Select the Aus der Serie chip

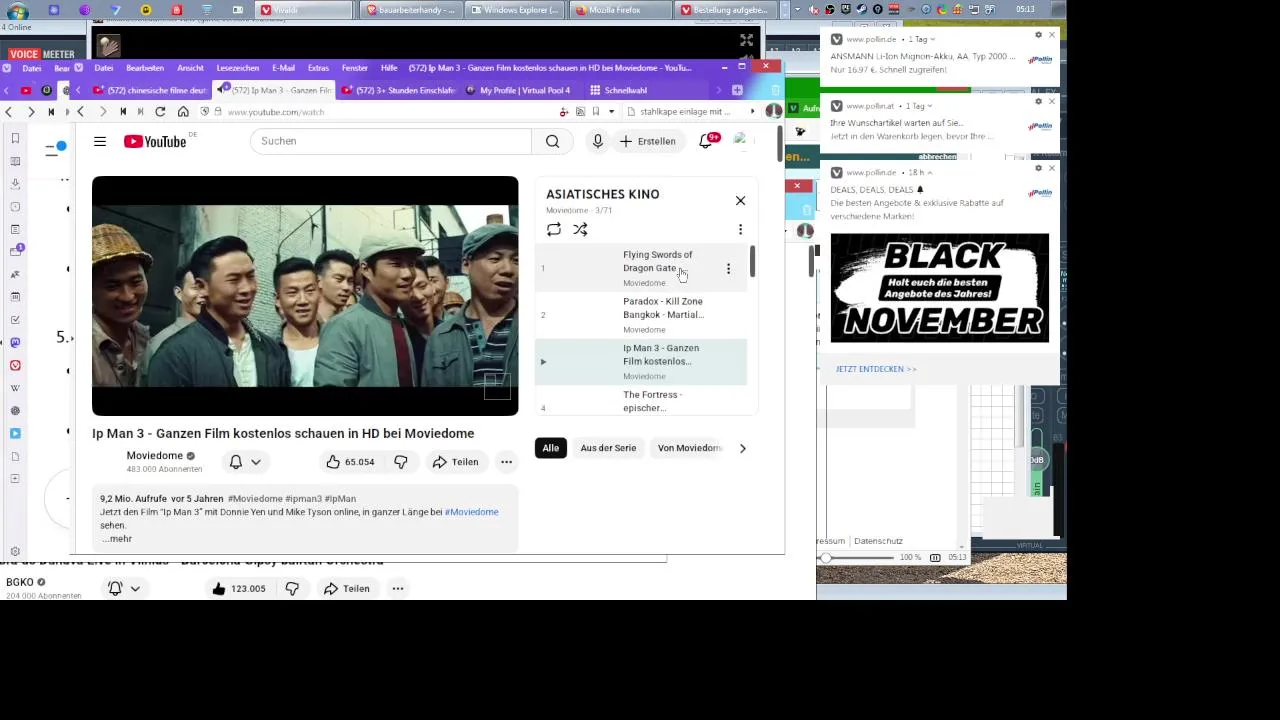[x=608, y=448]
